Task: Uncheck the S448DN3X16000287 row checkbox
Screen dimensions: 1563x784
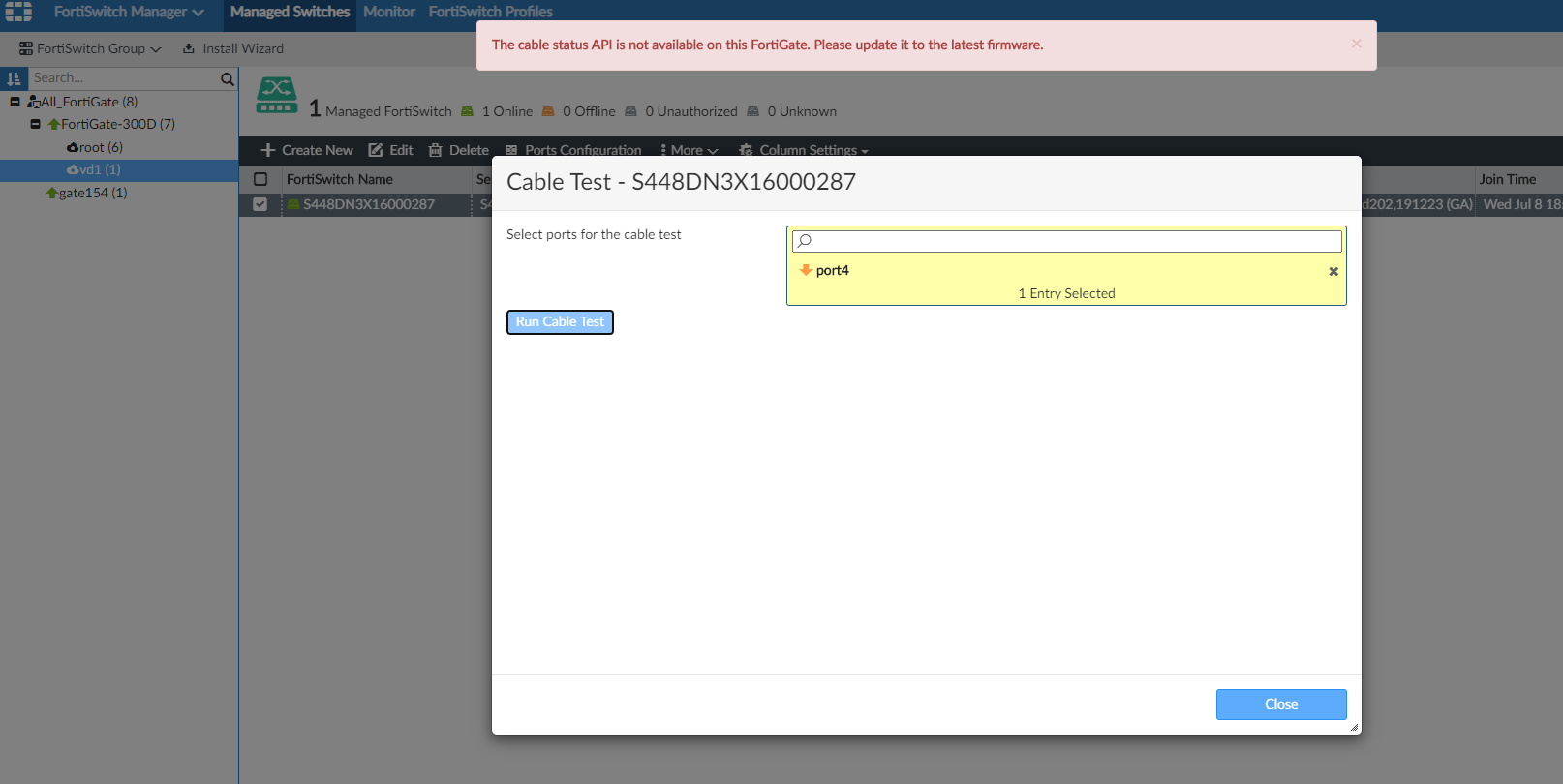Action: coord(260,204)
